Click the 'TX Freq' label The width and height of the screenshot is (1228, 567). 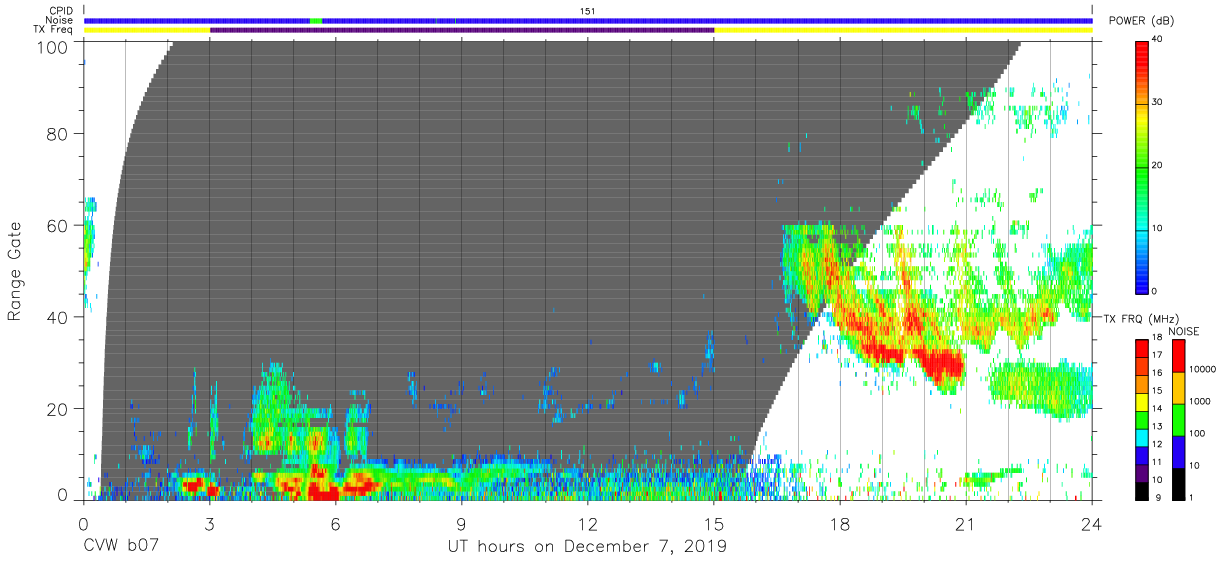click(x=54, y=30)
